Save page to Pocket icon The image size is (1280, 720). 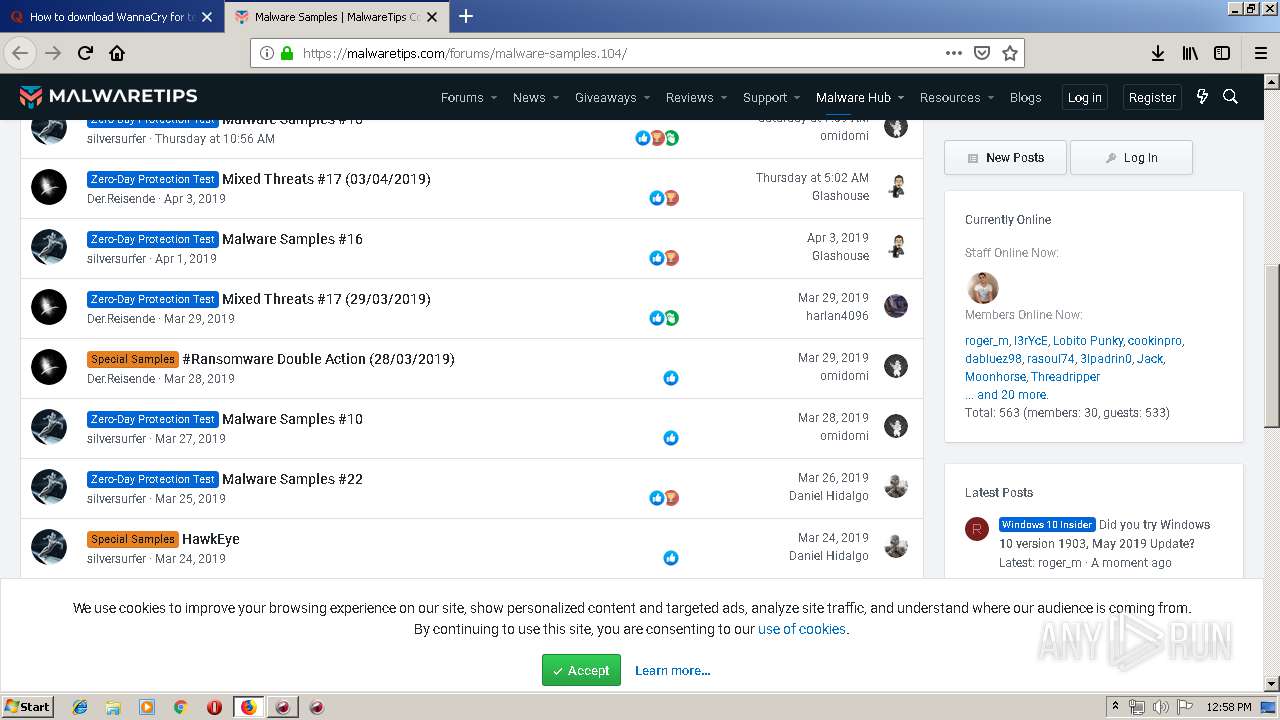click(x=982, y=53)
